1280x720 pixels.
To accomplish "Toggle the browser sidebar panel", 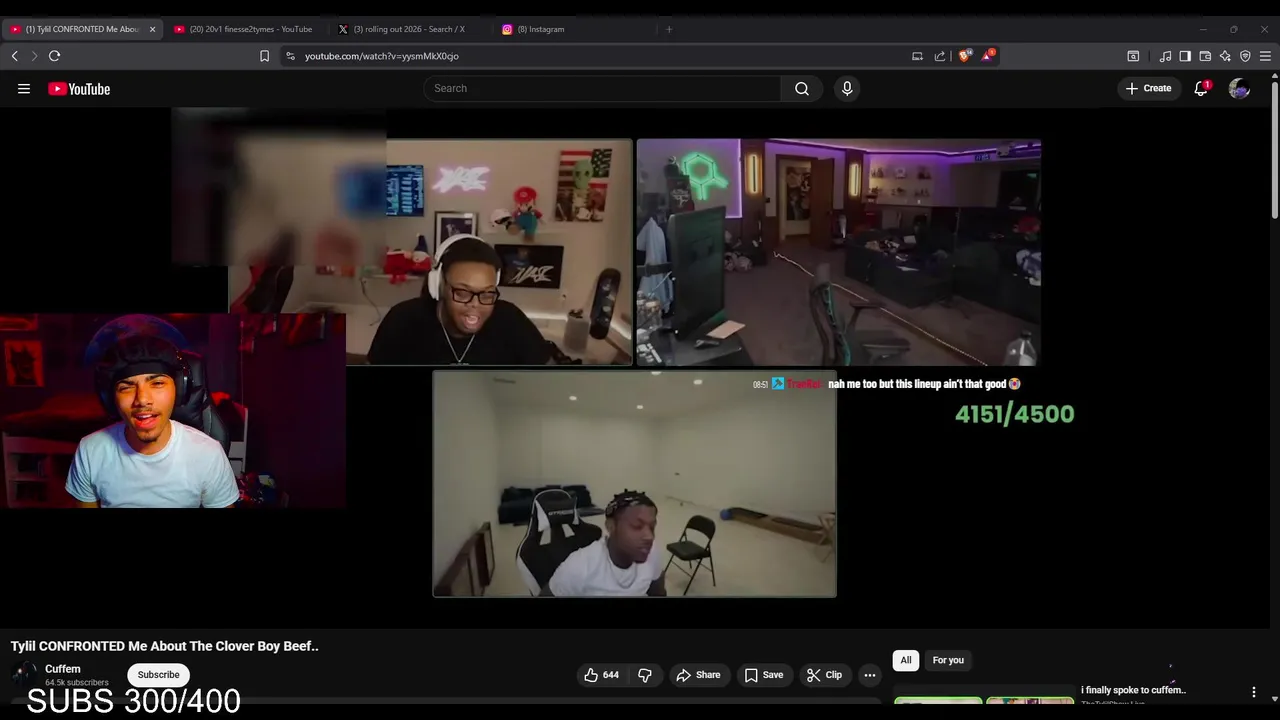I will (x=1185, y=56).
